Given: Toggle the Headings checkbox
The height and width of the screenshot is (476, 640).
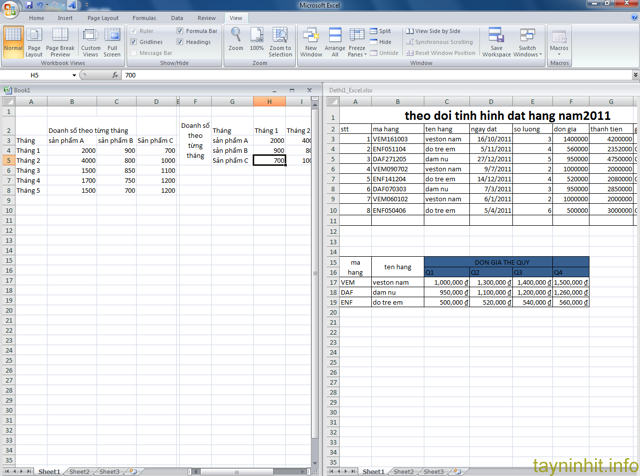Looking at the screenshot, I should click(x=181, y=42).
